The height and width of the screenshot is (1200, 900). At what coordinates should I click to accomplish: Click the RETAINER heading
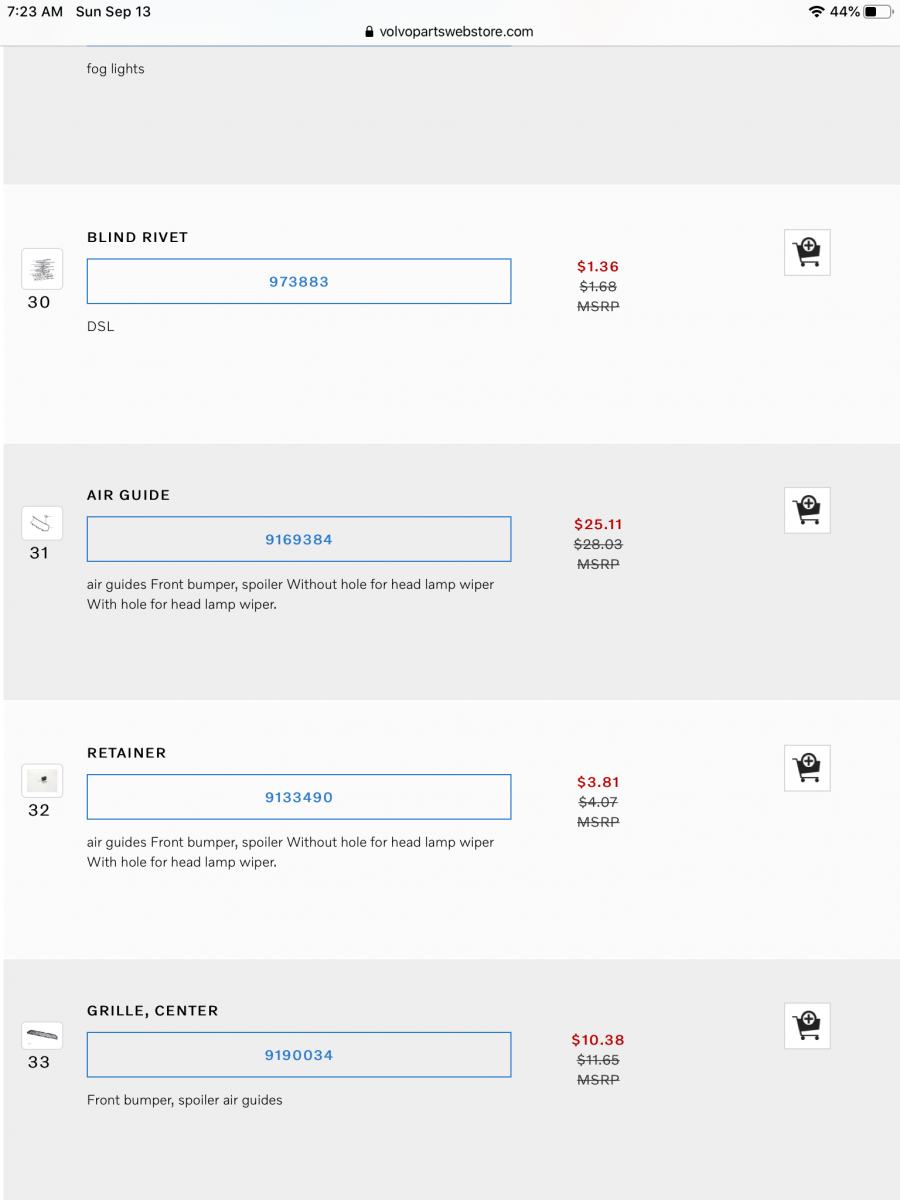coord(127,753)
